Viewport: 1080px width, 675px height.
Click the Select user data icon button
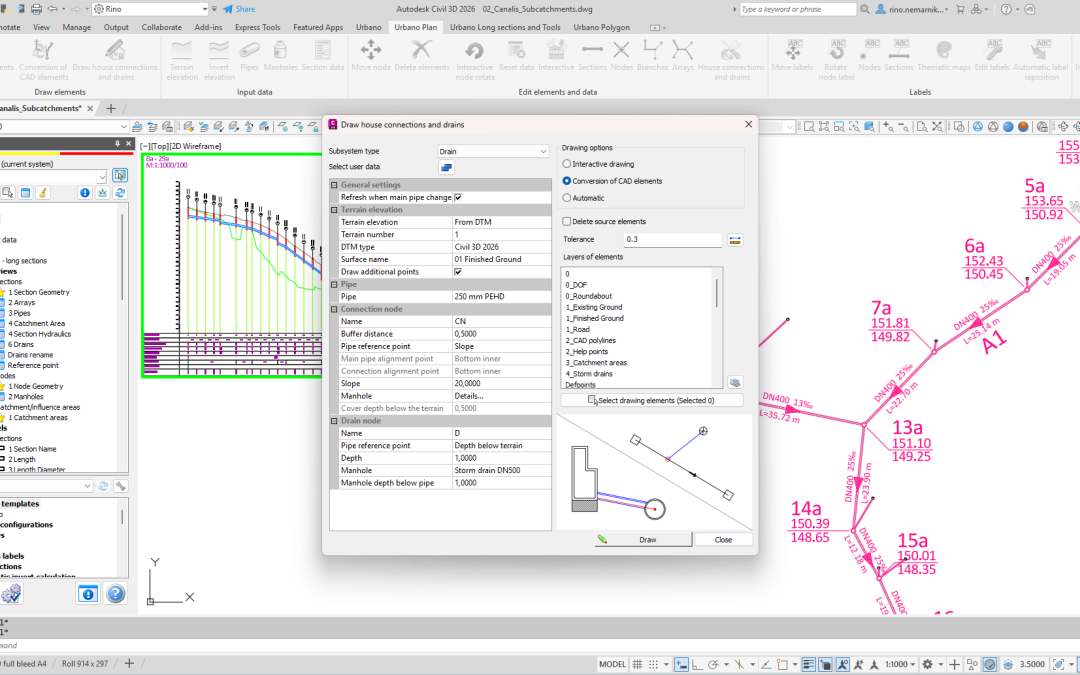click(x=446, y=167)
